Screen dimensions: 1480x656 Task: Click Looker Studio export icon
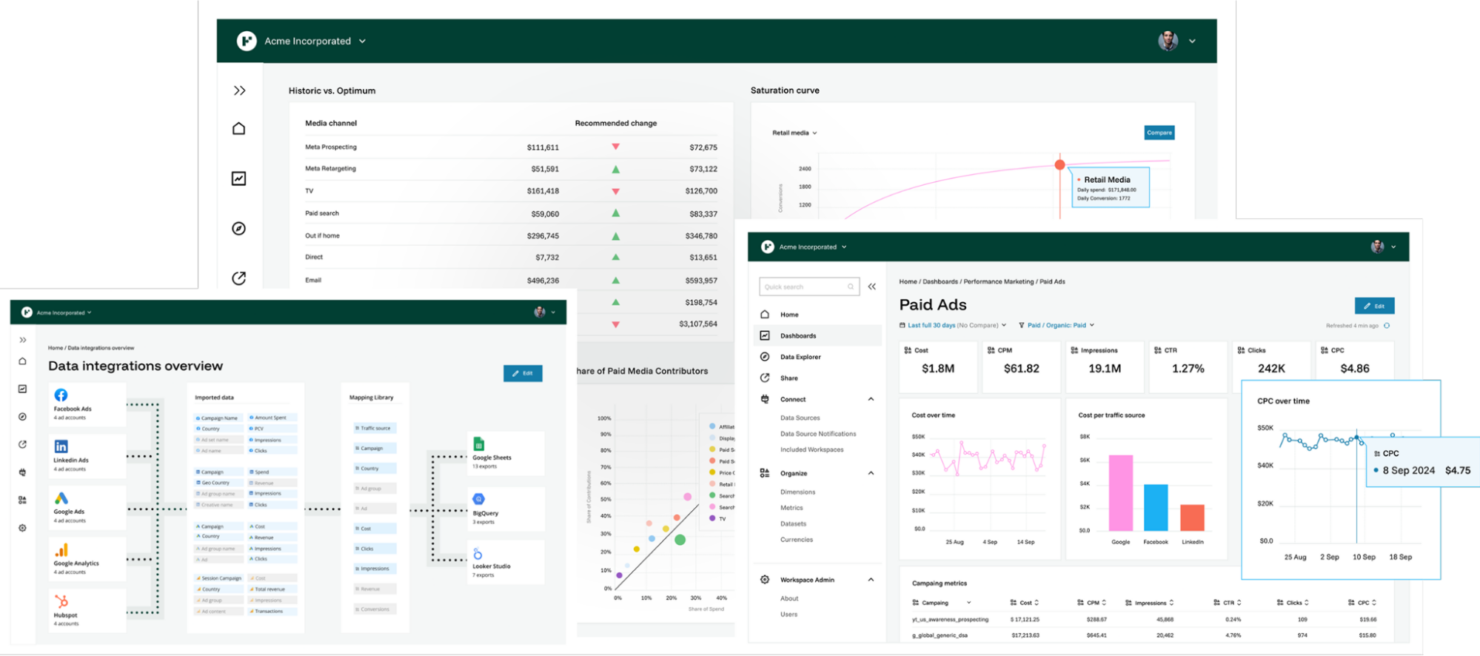coord(479,553)
